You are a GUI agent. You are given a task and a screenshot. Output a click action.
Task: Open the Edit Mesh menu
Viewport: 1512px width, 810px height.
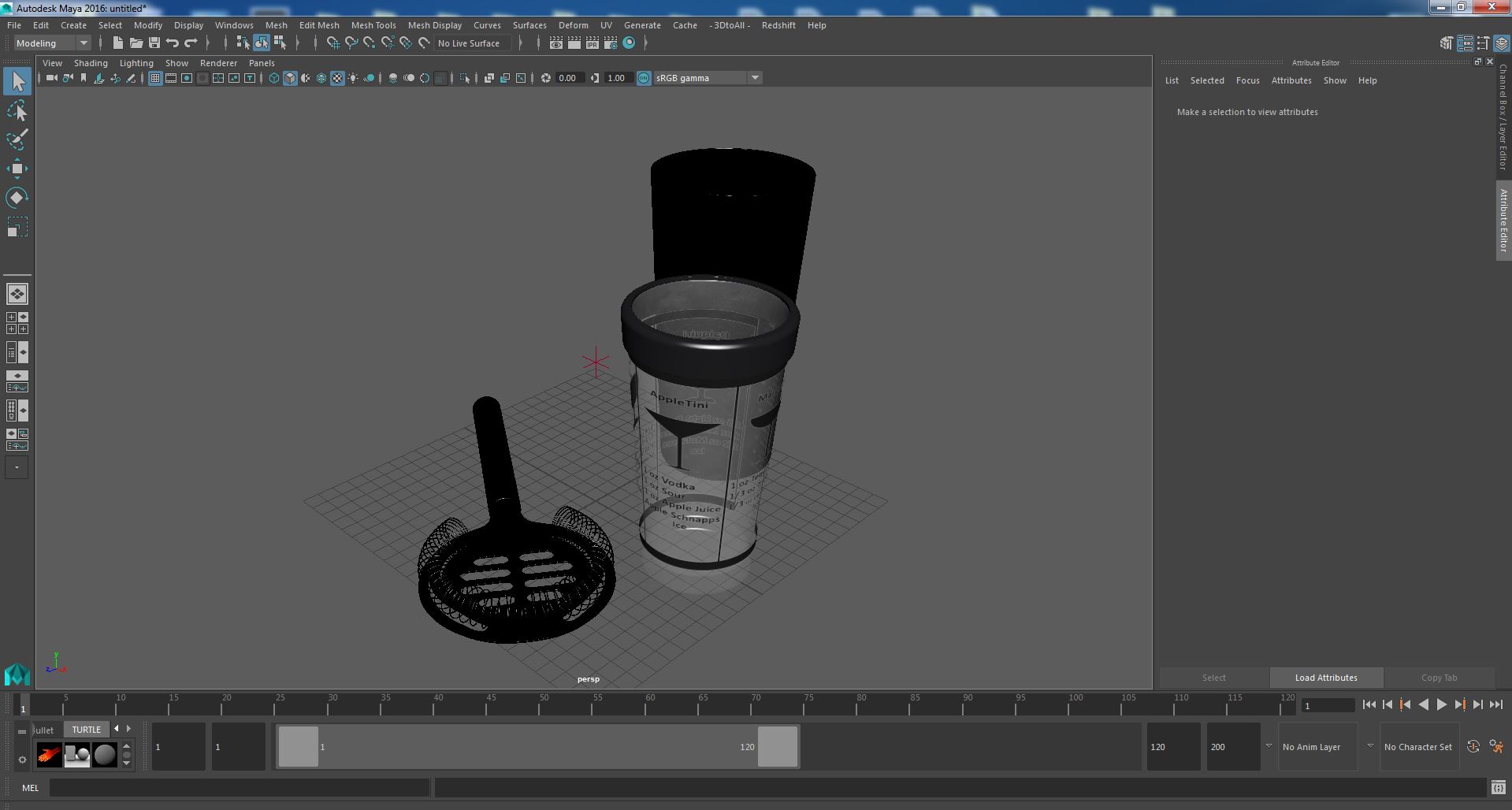[x=319, y=25]
